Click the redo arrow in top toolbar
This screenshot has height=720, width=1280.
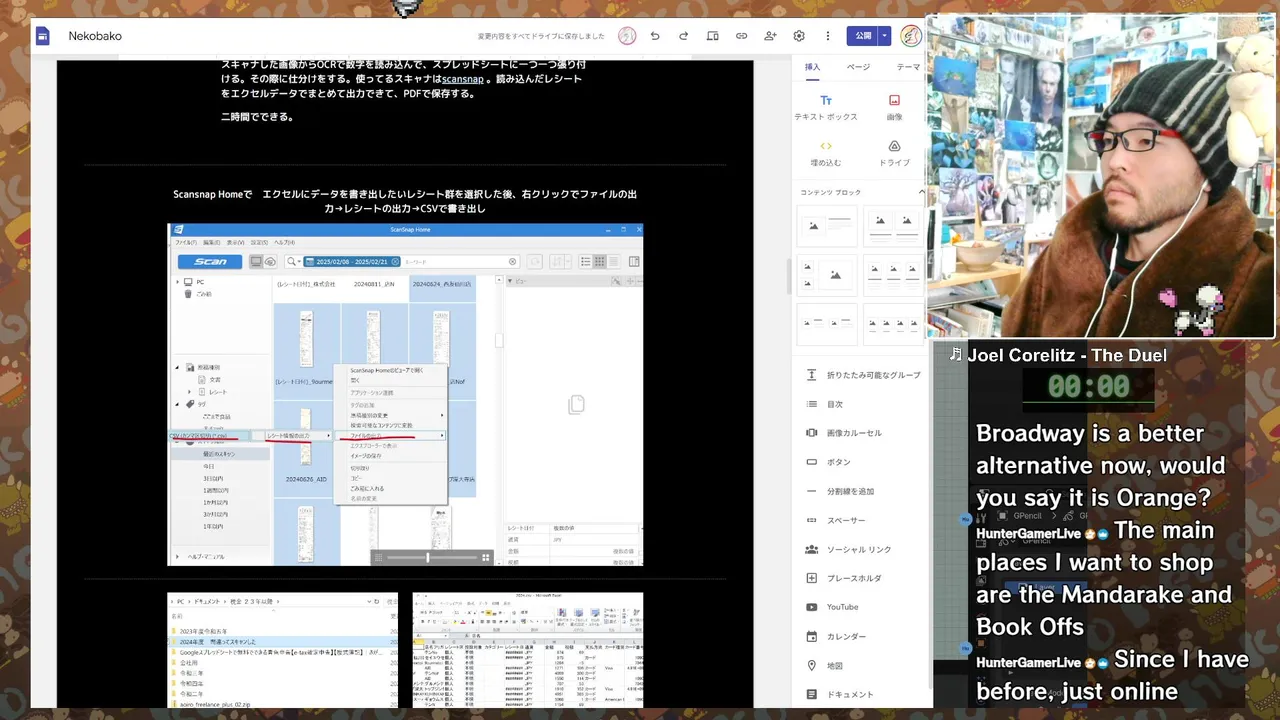click(x=684, y=36)
